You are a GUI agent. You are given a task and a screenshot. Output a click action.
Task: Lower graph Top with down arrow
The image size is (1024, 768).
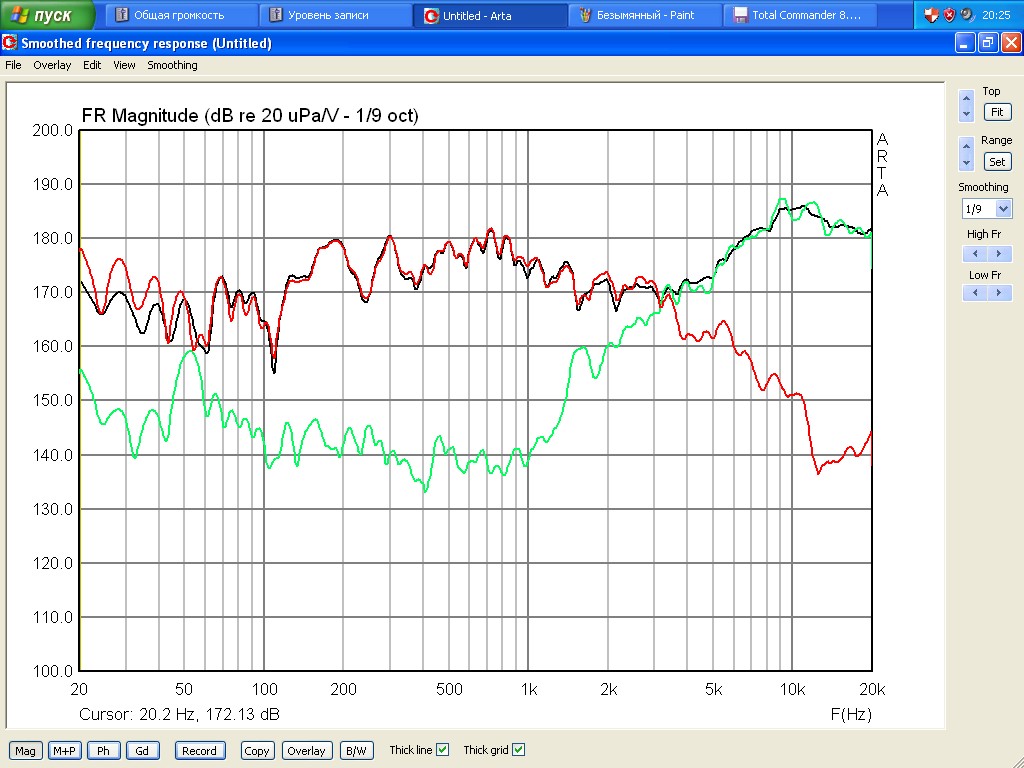(x=967, y=114)
